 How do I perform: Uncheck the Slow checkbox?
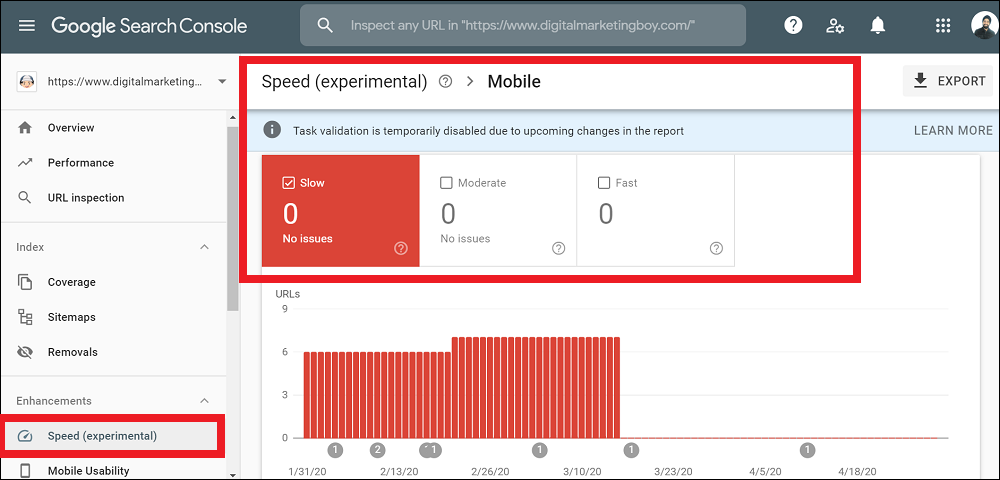[x=287, y=183]
